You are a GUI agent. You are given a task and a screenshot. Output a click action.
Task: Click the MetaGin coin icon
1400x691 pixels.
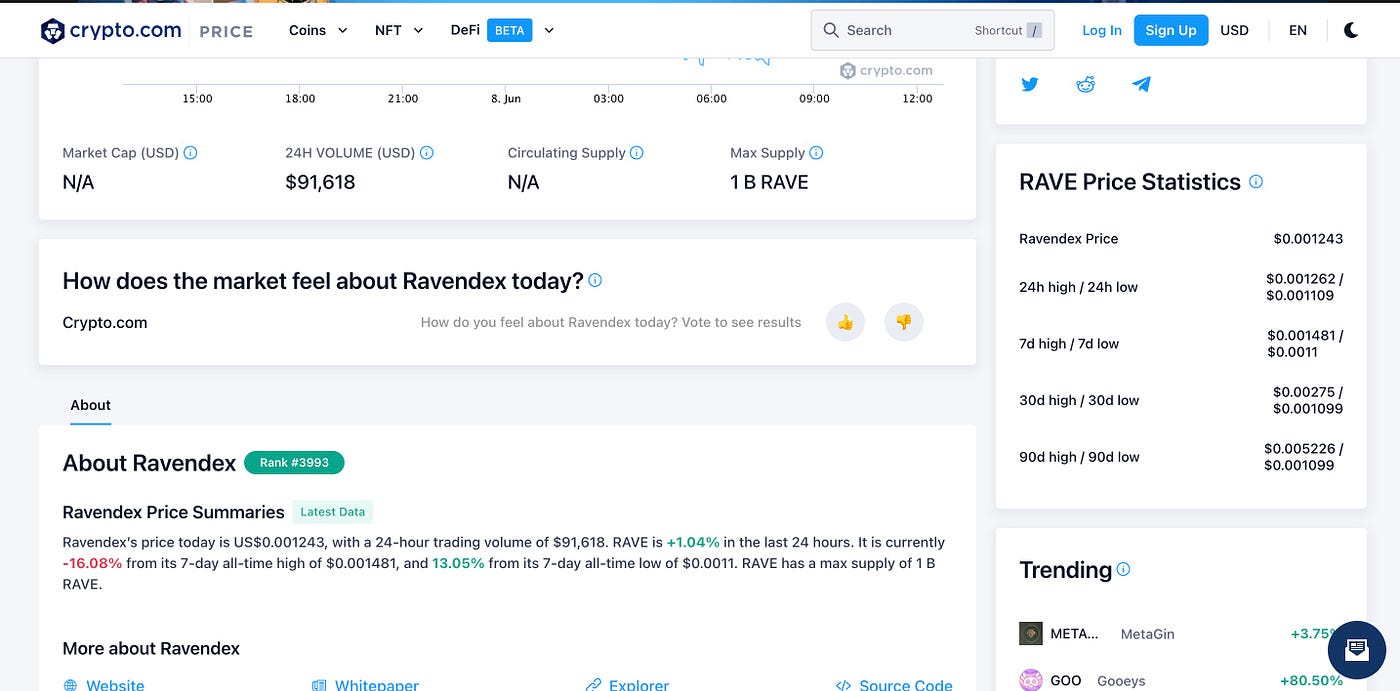1031,633
